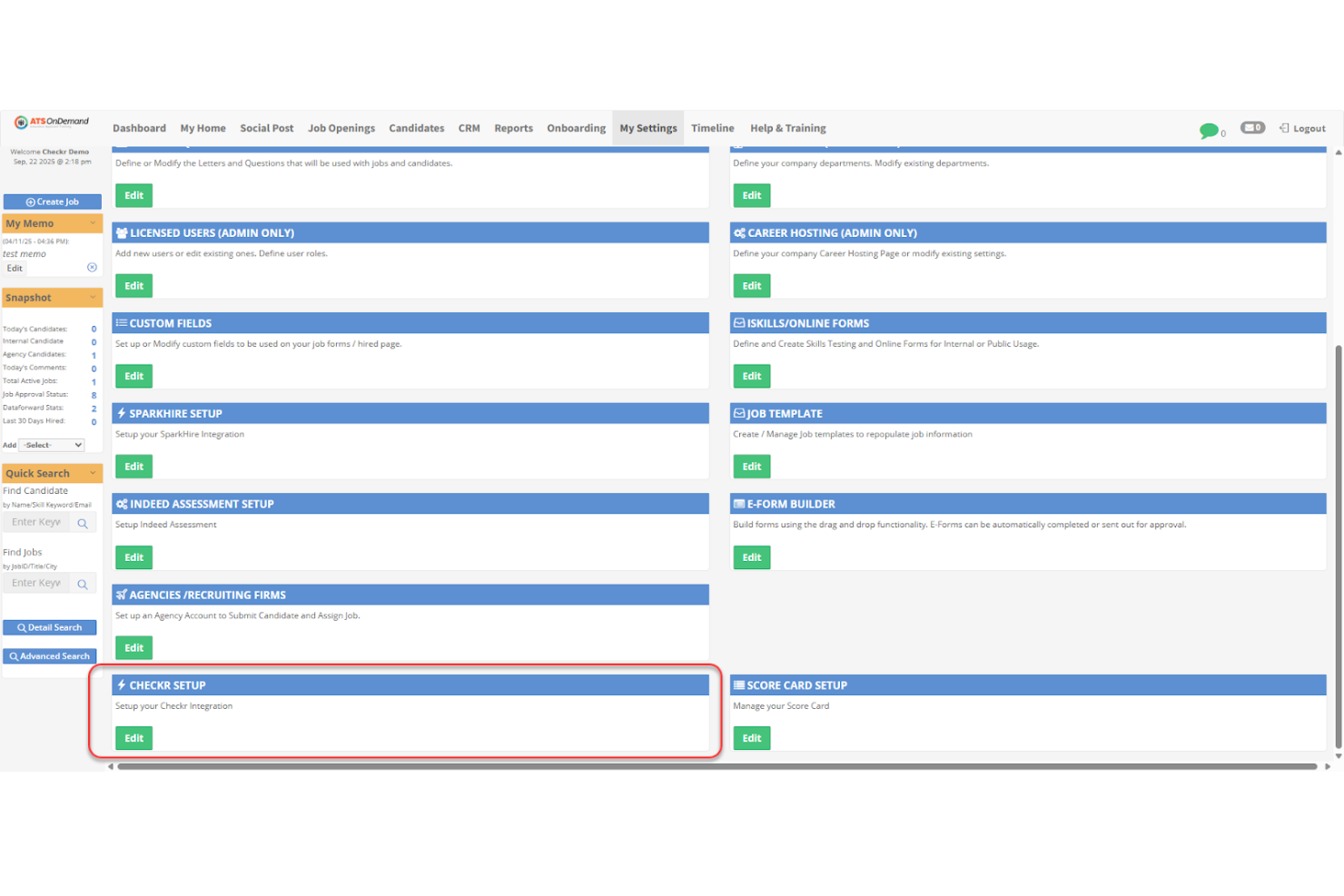The width and height of the screenshot is (1344, 896).
Task: Click the Checkr Setup lightning icon
Action: click(x=122, y=684)
